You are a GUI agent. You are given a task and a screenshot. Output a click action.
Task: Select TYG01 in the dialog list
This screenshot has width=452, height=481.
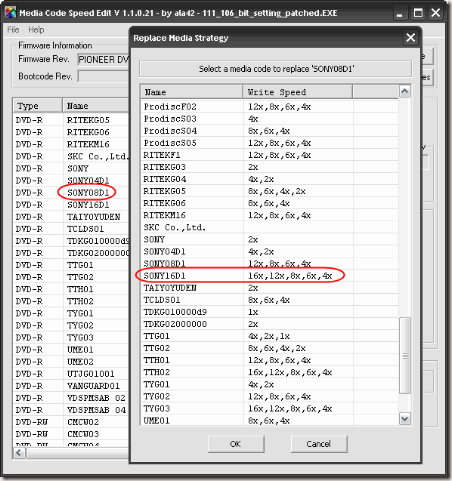coord(269,384)
